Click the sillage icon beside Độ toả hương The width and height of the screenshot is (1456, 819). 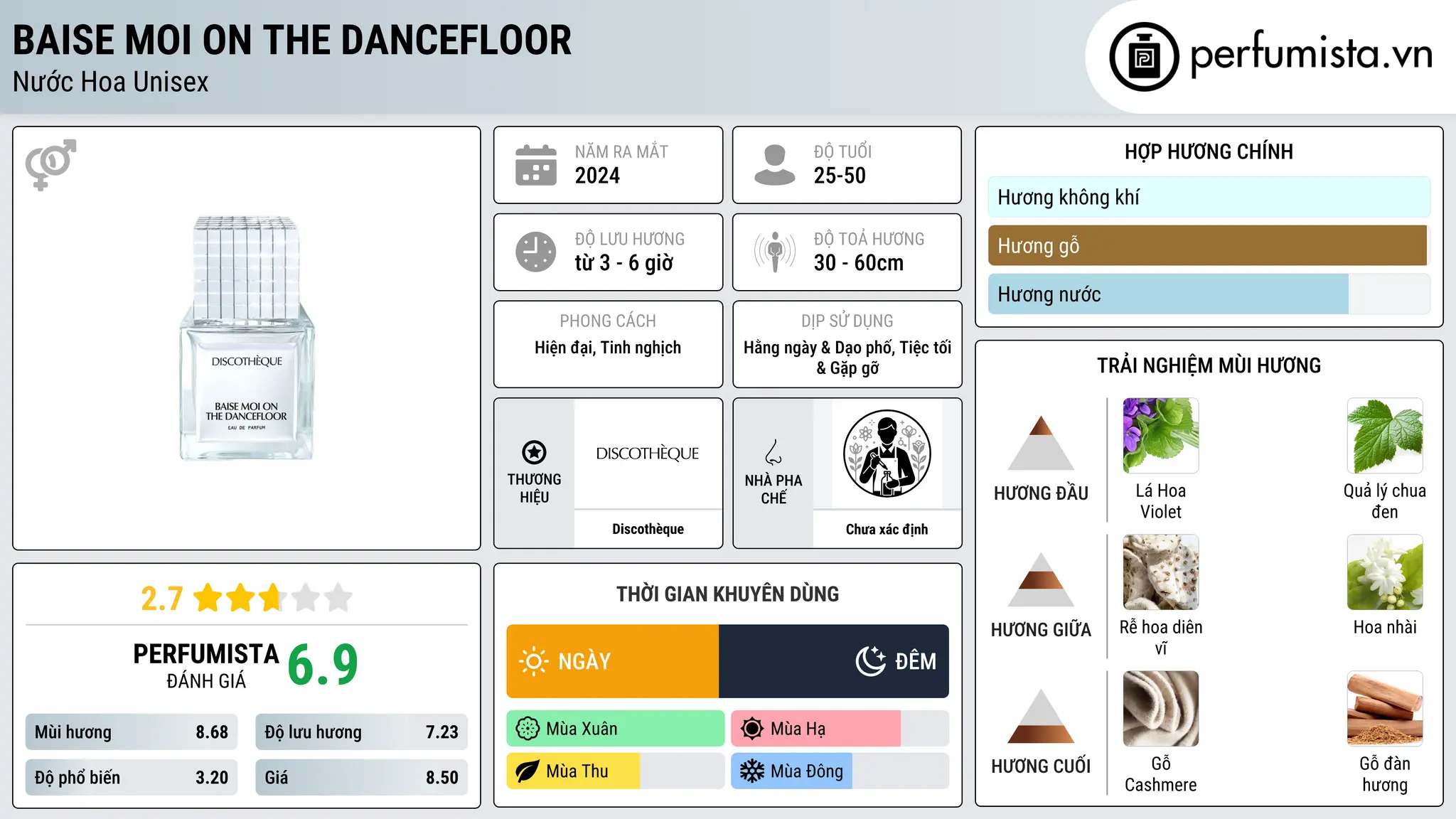point(775,252)
